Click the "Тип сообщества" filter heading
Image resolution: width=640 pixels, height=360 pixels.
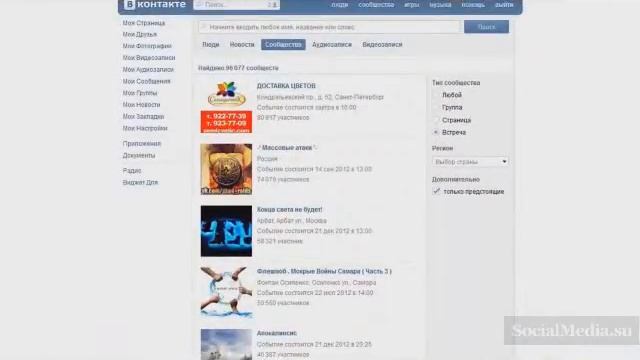pos(456,83)
